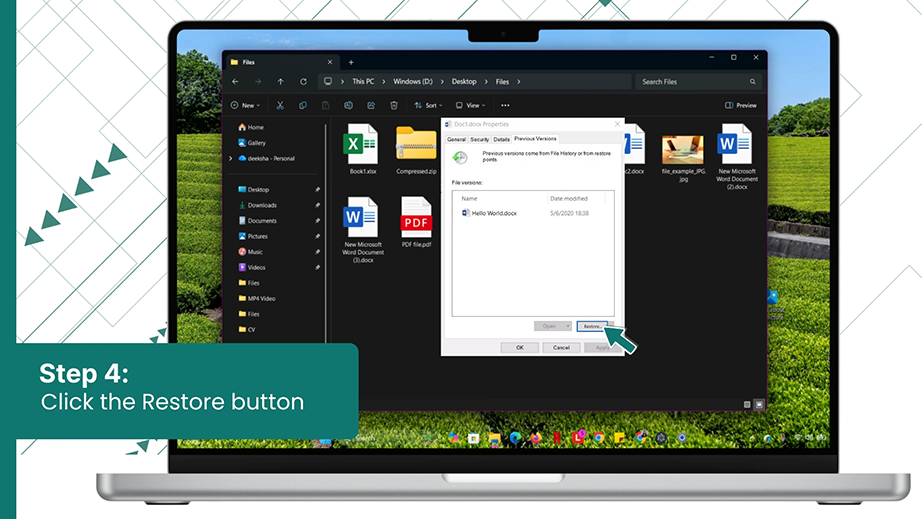Screen dimensions: 922x519
Task: Open Firefox from taskbar
Action: point(536,438)
